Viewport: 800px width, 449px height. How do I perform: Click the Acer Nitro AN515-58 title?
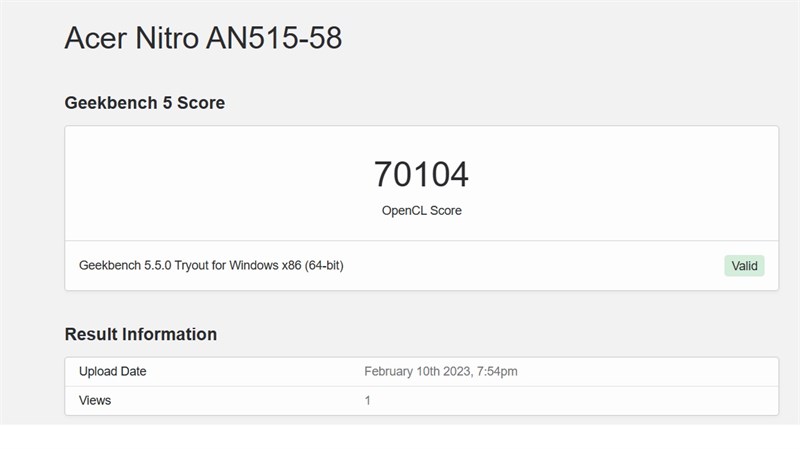(x=203, y=38)
